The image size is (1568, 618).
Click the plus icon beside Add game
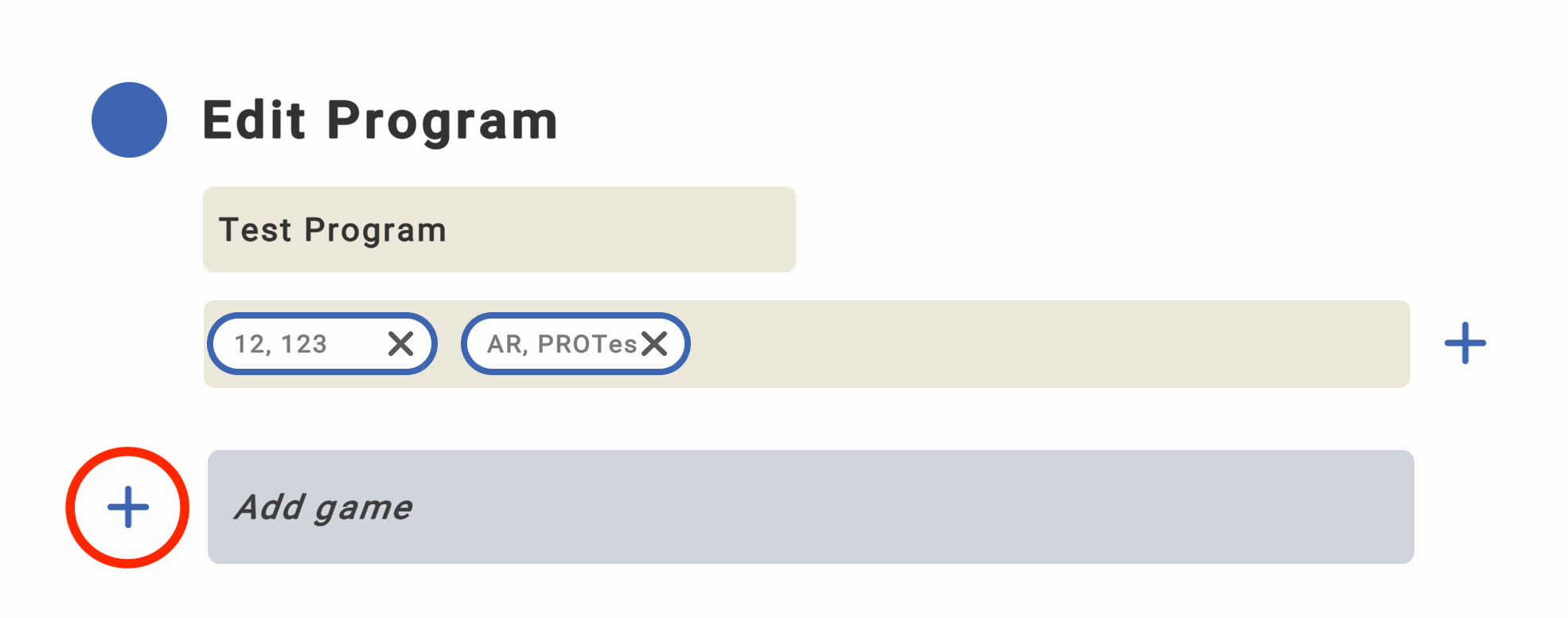127,507
